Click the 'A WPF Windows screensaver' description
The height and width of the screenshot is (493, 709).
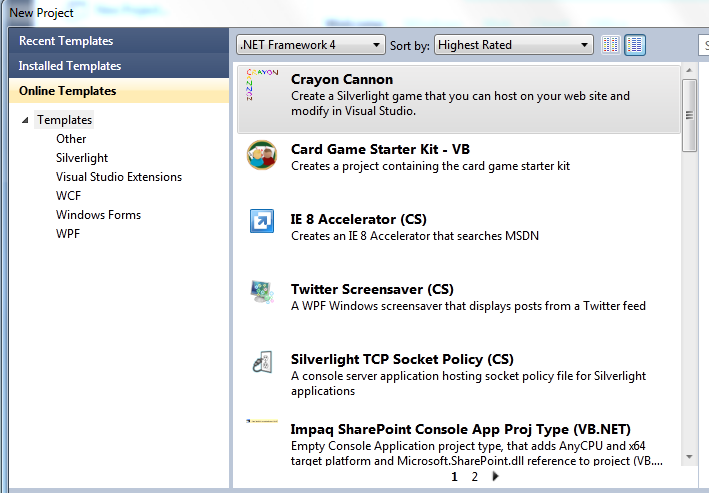coord(468,306)
